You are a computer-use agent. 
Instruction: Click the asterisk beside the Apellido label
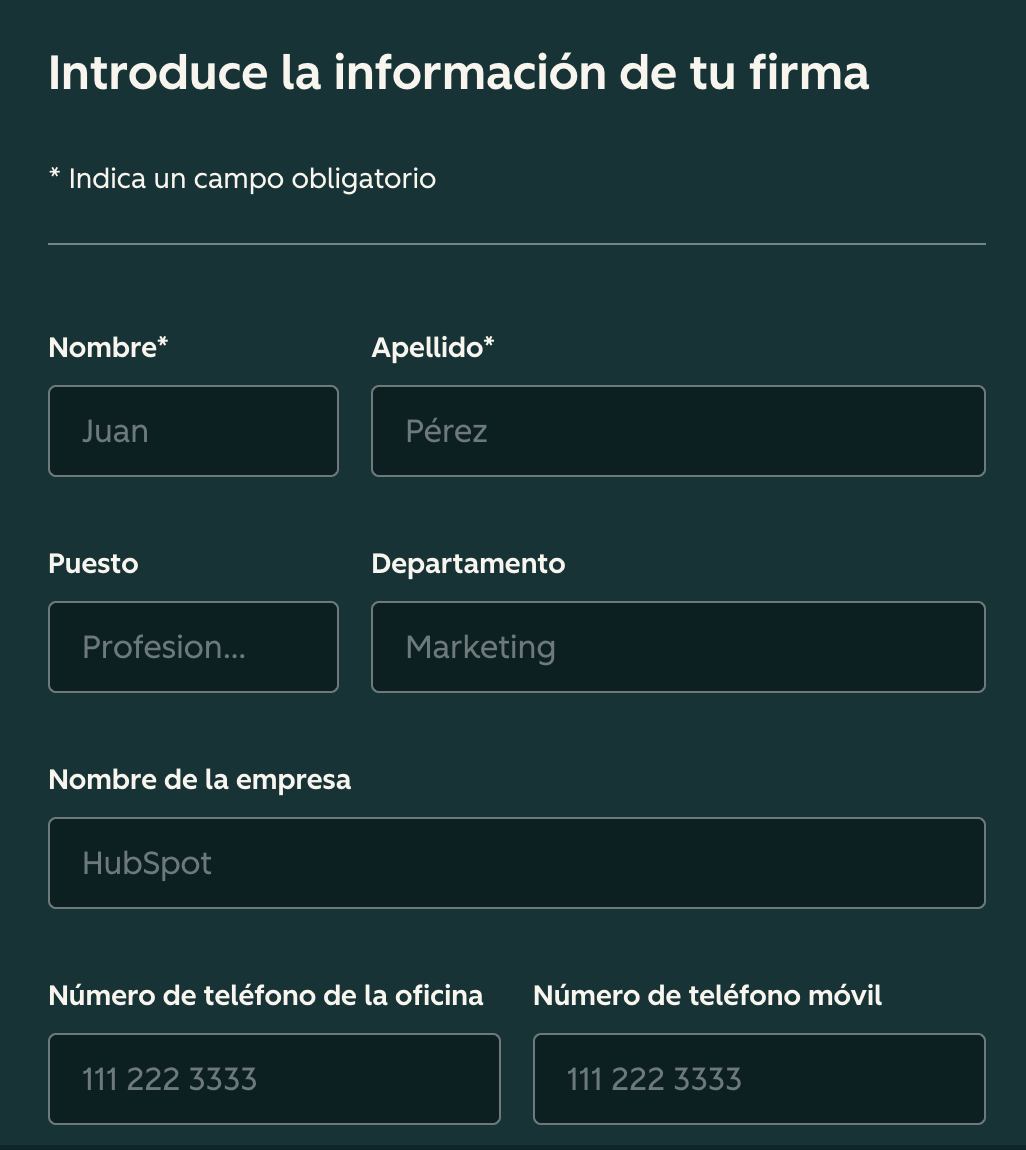point(489,345)
